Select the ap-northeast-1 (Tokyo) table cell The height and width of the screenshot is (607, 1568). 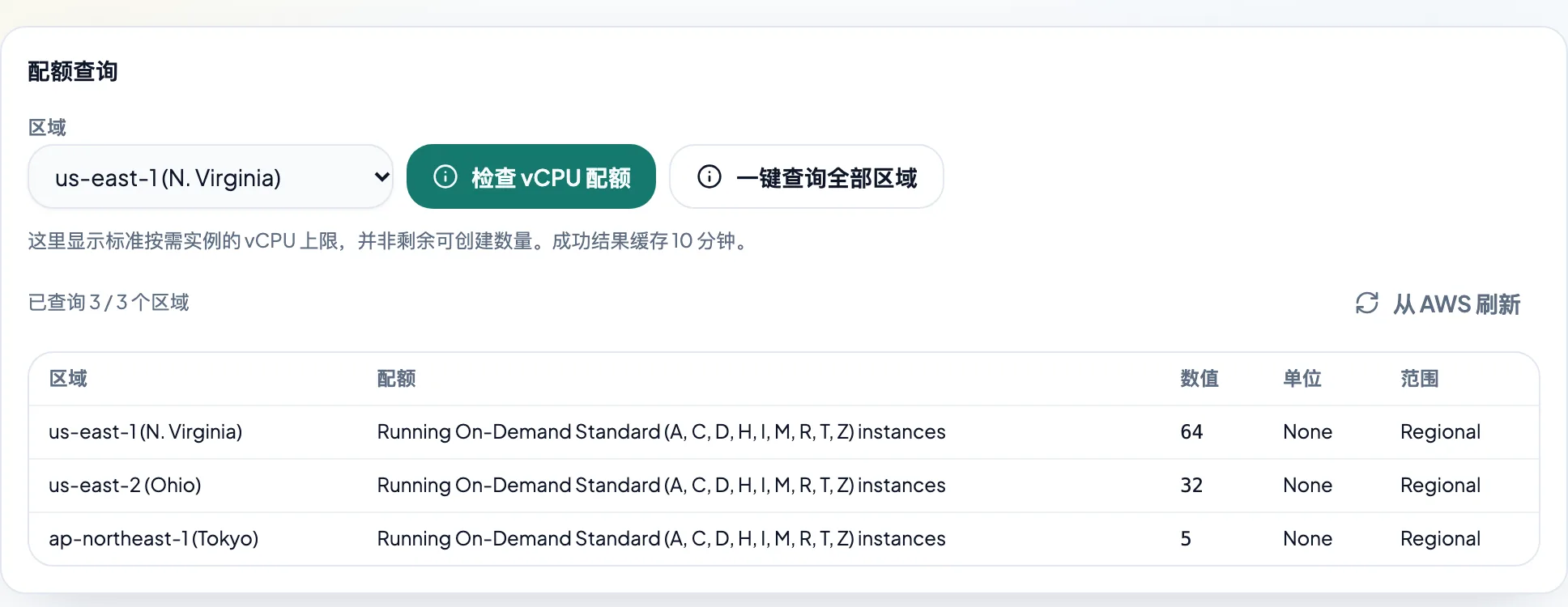coord(154,538)
